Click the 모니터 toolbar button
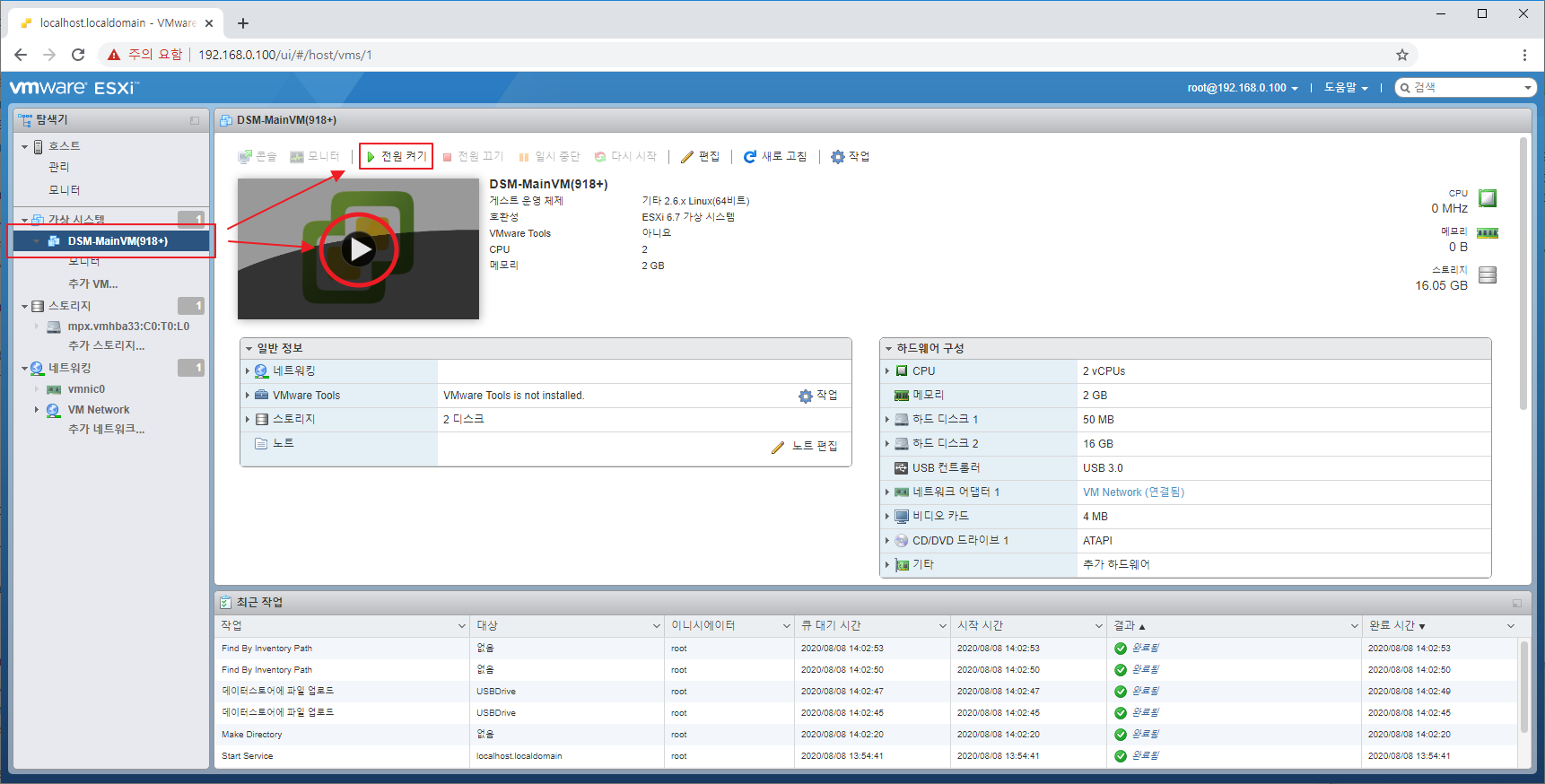The height and width of the screenshot is (784, 1545). pos(315,156)
